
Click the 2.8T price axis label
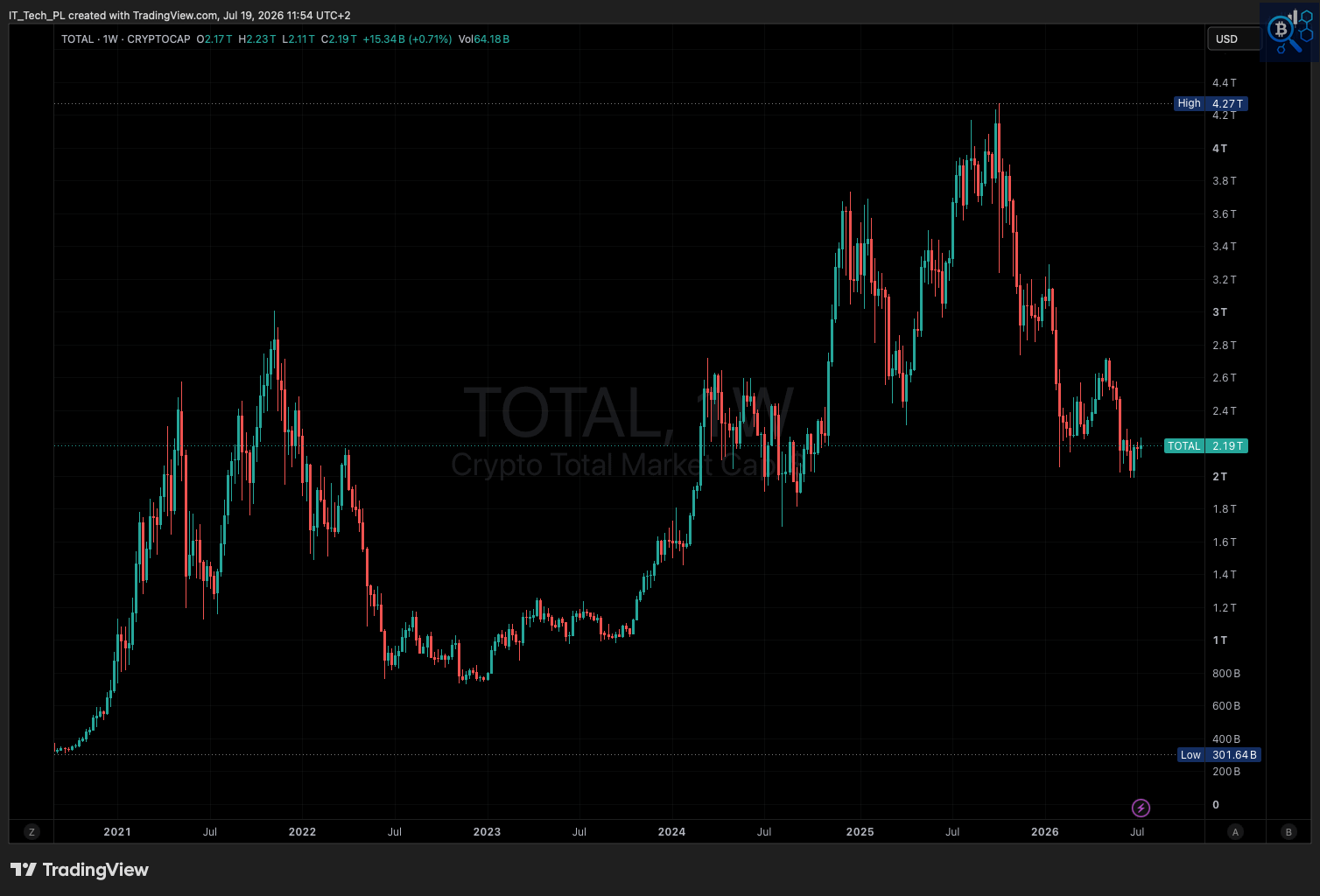tap(1225, 346)
